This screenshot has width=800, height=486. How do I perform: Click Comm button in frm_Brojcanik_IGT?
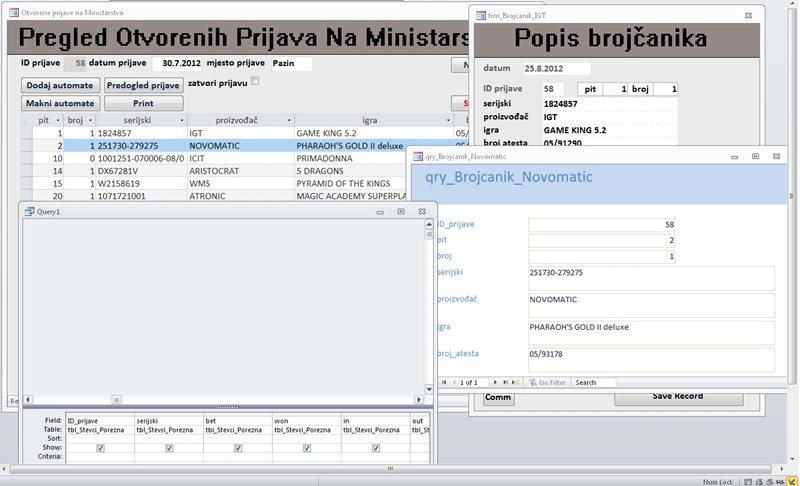[498, 398]
